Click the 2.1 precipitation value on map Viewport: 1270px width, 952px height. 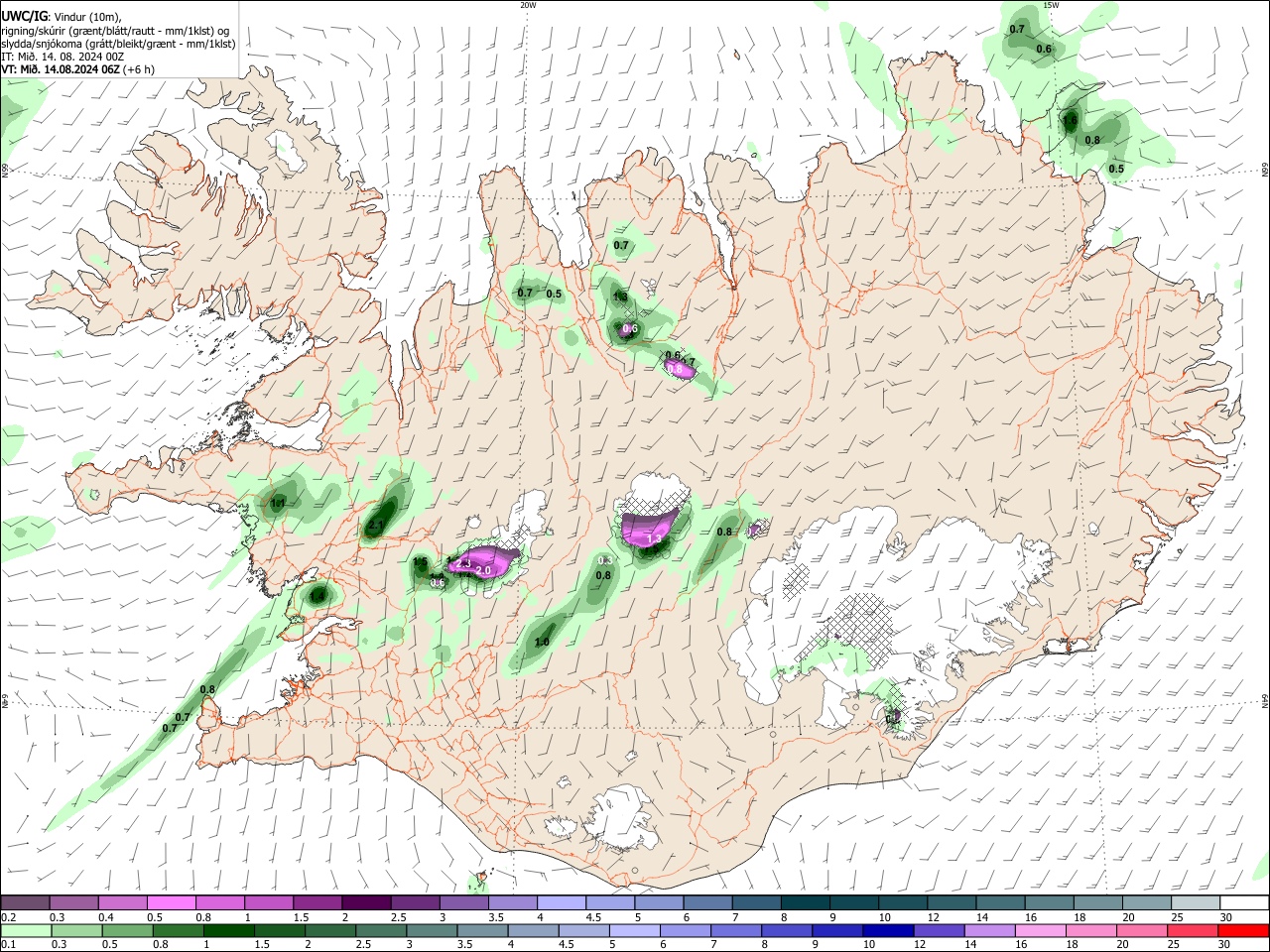click(x=376, y=526)
